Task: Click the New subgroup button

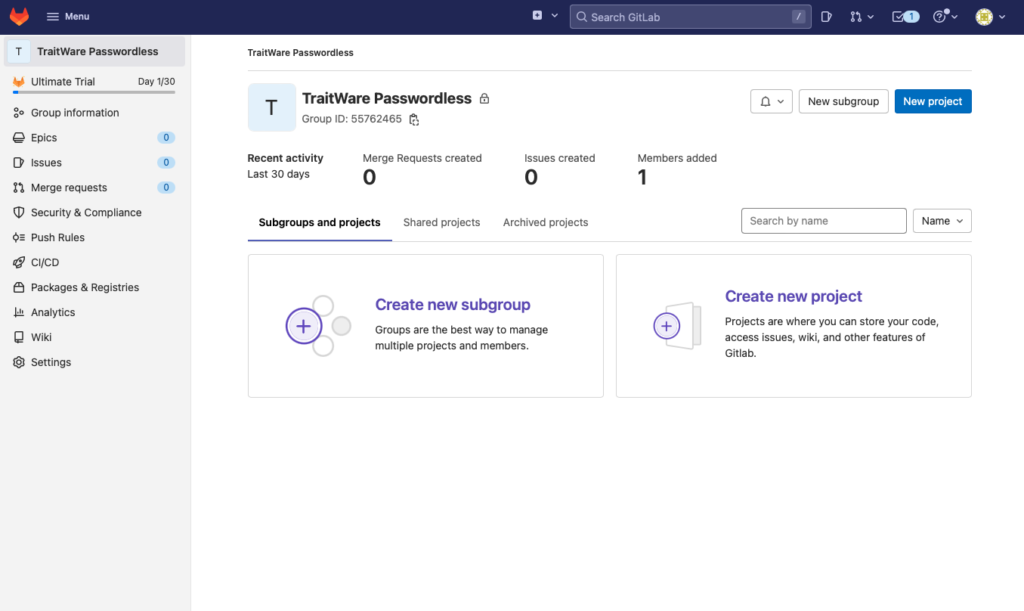Action: pos(843,101)
